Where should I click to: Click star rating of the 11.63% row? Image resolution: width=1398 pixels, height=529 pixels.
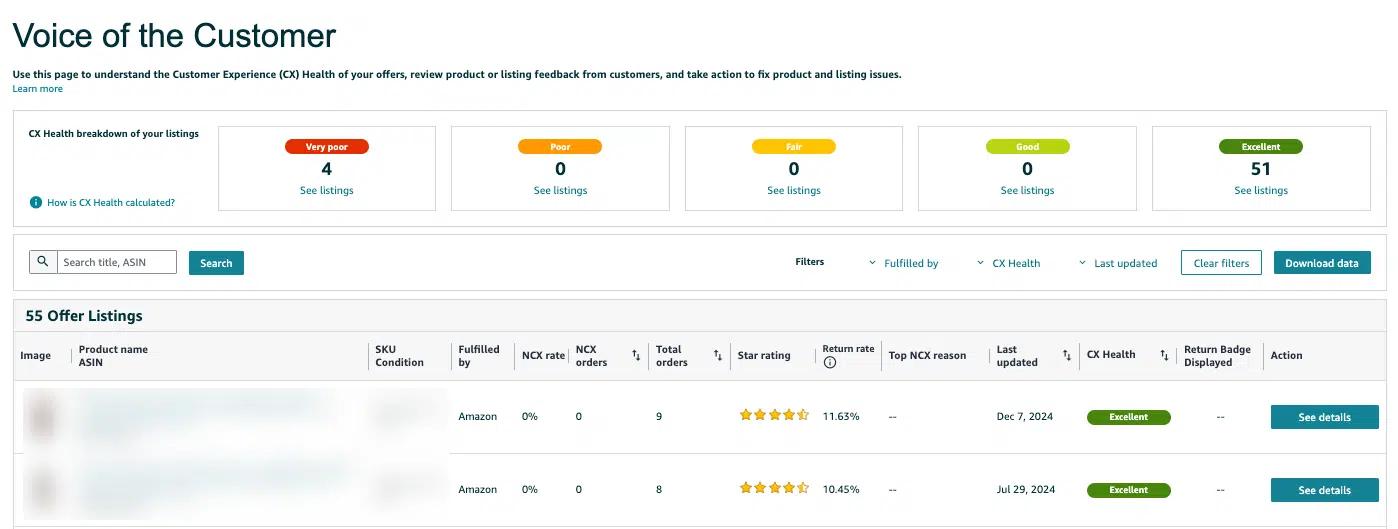click(774, 416)
